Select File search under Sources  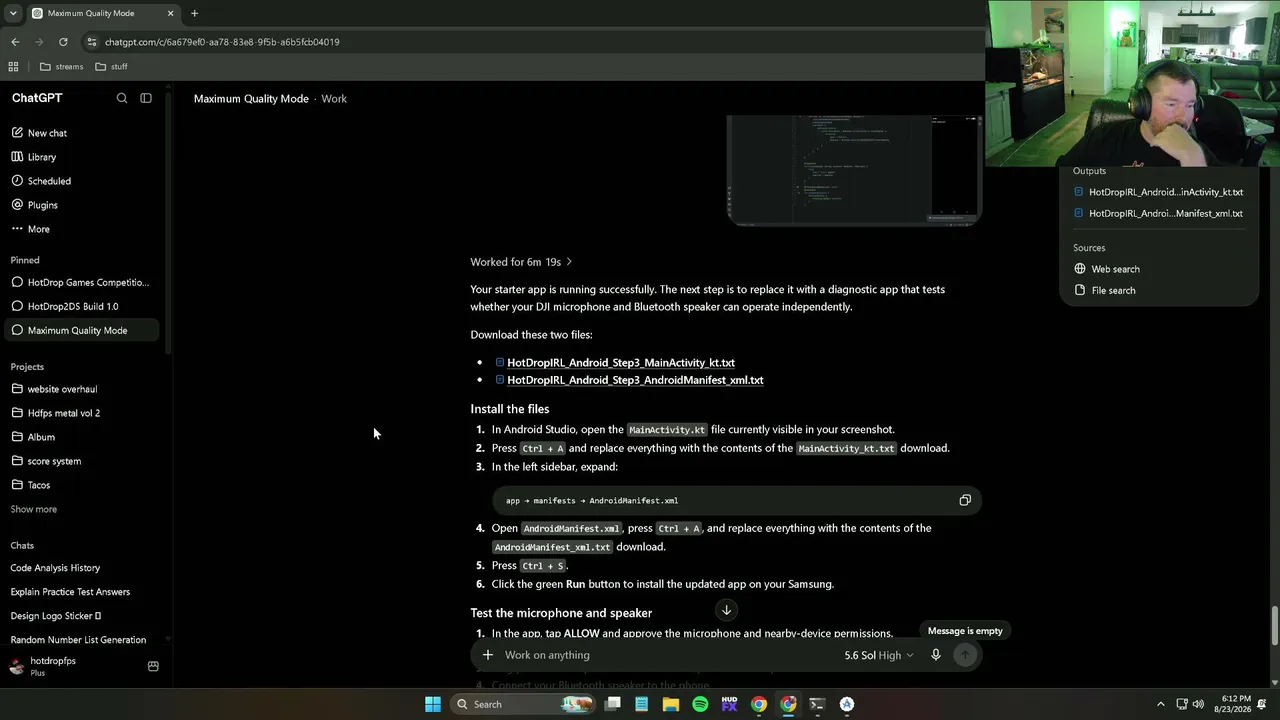(x=1105, y=290)
